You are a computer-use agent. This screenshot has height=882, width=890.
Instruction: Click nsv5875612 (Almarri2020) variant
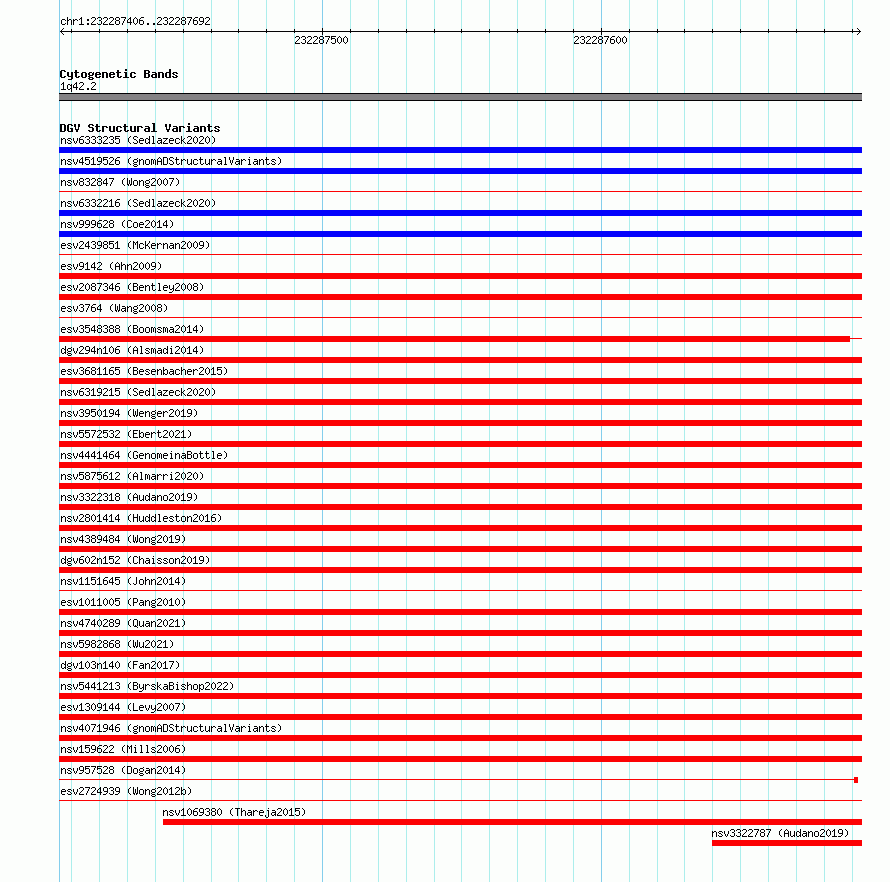click(x=132, y=476)
